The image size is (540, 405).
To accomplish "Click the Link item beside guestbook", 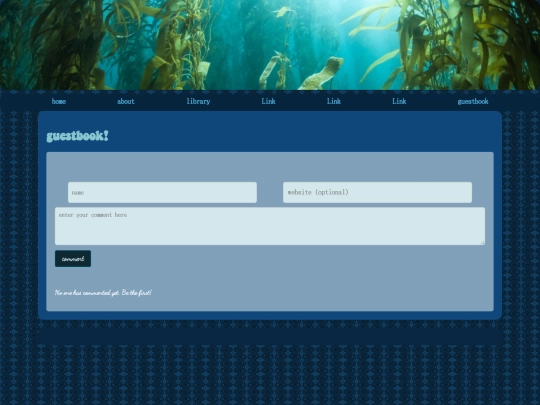I will coord(399,101).
